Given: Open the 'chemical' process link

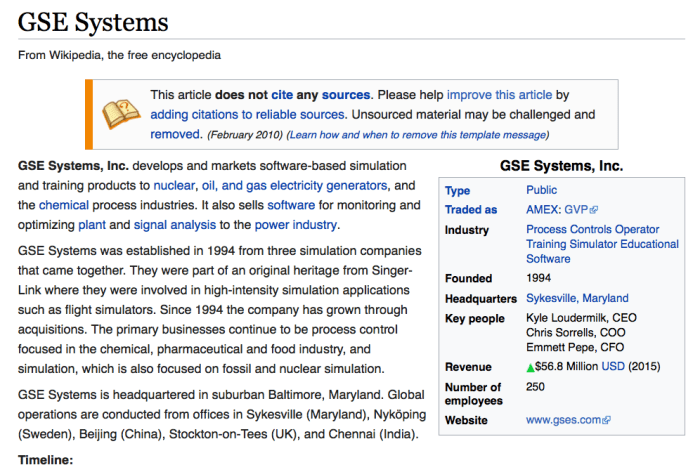Looking at the screenshot, I should (x=65, y=205).
